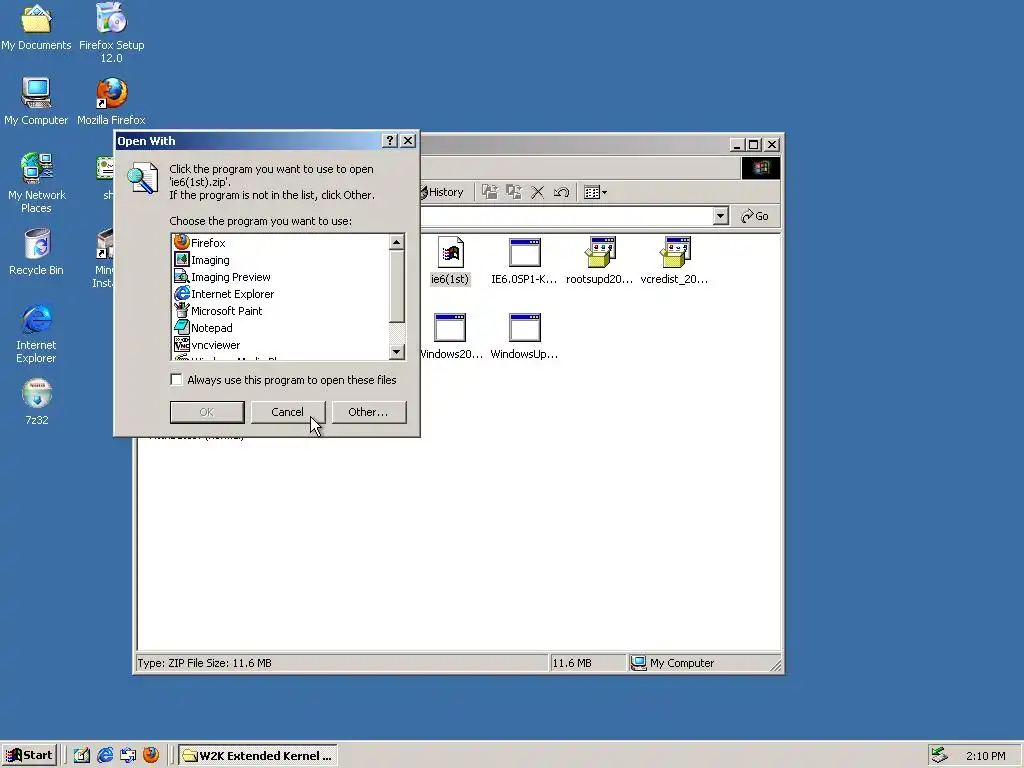Click the Go button
Viewport: 1024px width, 768px height.
(755, 216)
